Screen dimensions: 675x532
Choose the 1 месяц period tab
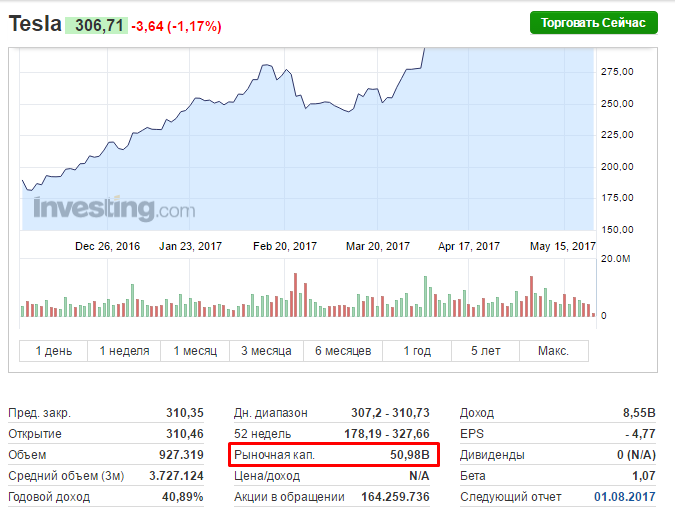(x=196, y=350)
